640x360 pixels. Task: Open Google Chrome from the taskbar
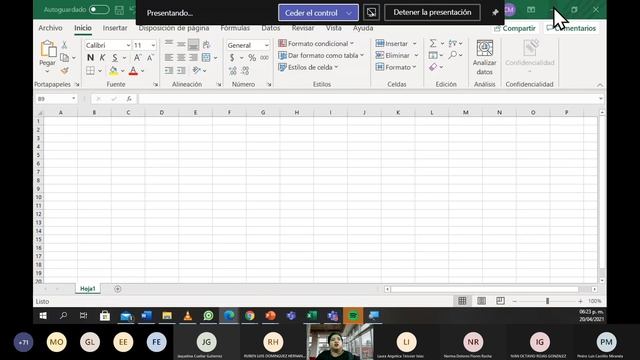pos(250,316)
